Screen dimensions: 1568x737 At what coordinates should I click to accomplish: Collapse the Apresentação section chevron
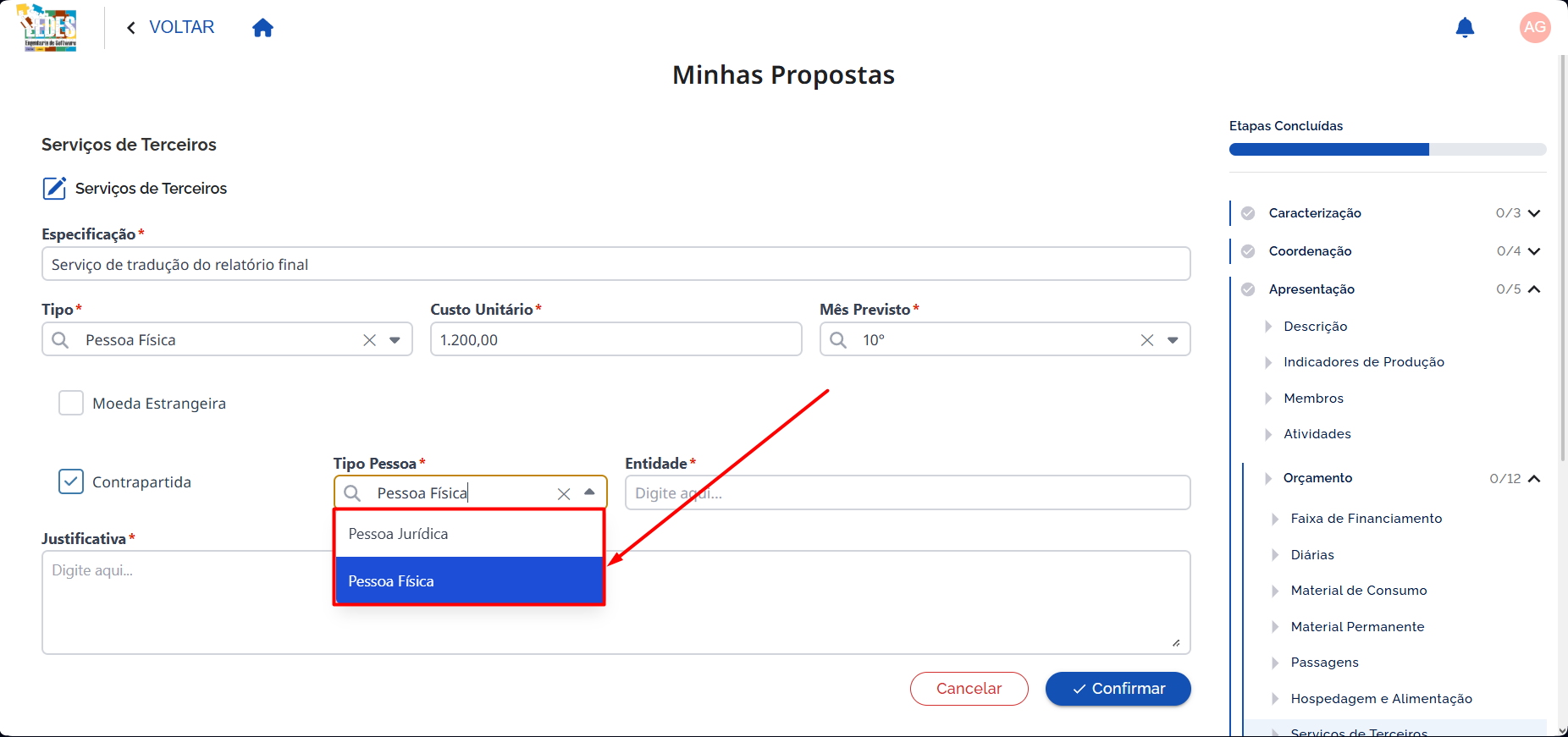click(1534, 289)
